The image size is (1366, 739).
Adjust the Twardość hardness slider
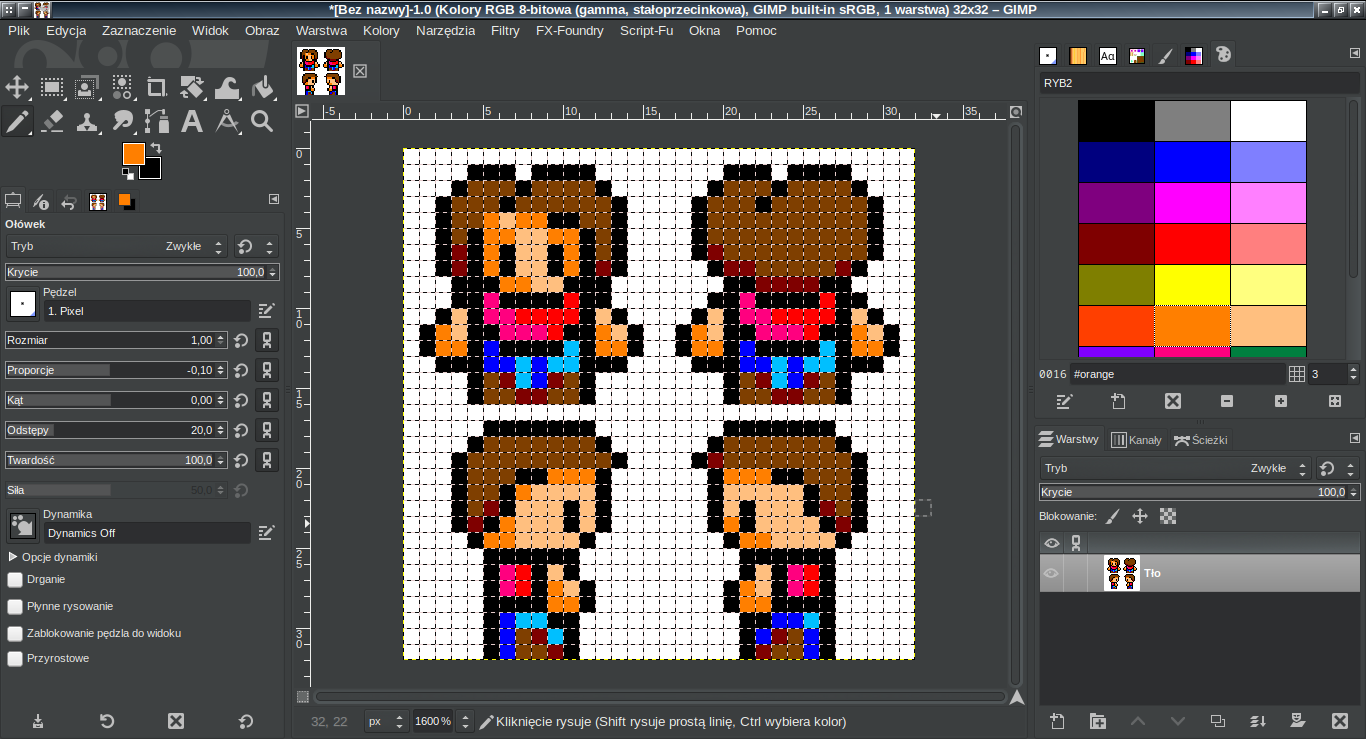coord(116,461)
